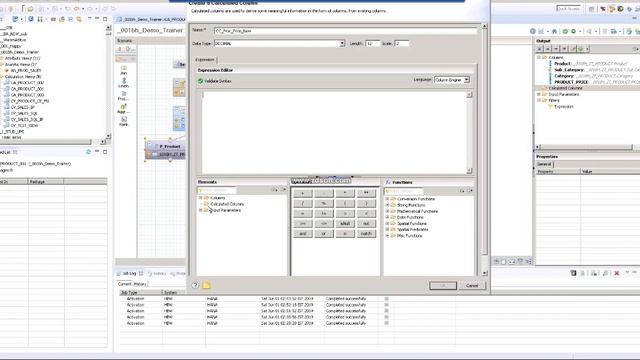
Task: Click the 'isNull' operator button
Action: pyautogui.click(x=345, y=224)
